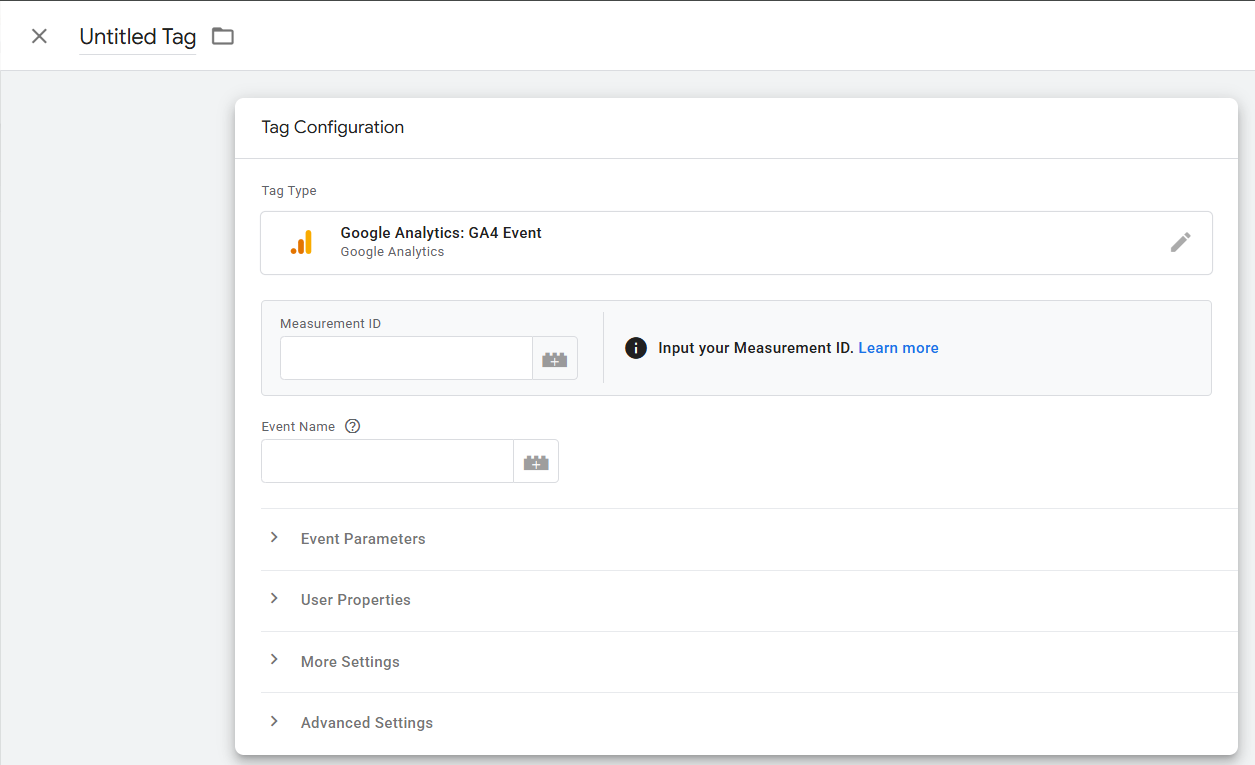
Task: Click the question mark help icon near Event Name
Action: [352, 426]
